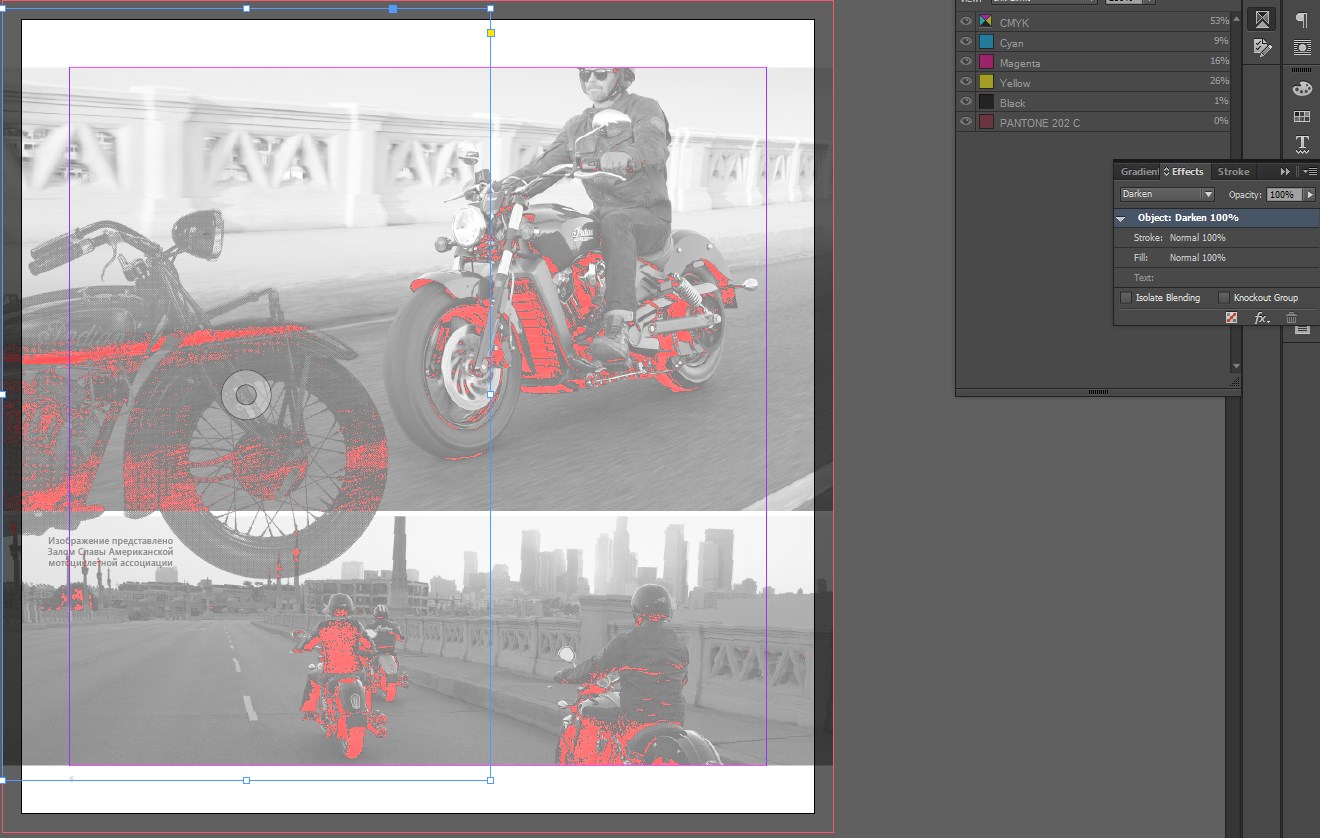Open the Effects panel flyout menu
This screenshot has height=838, width=1320.
1309,172
